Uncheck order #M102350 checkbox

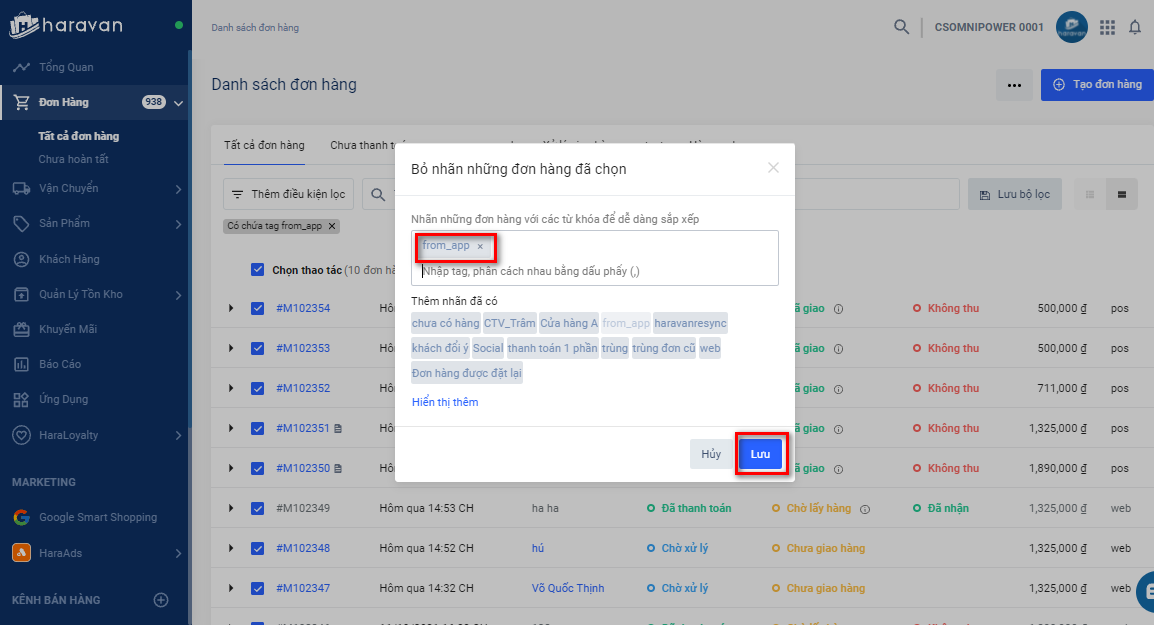(x=257, y=468)
